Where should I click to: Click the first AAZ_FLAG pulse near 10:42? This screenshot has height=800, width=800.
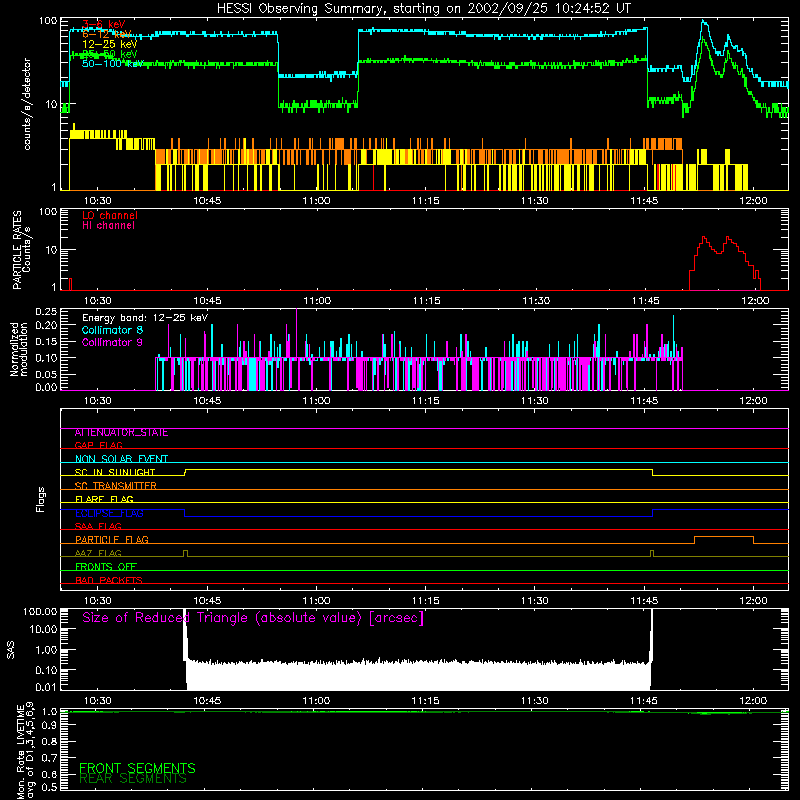(x=185, y=553)
